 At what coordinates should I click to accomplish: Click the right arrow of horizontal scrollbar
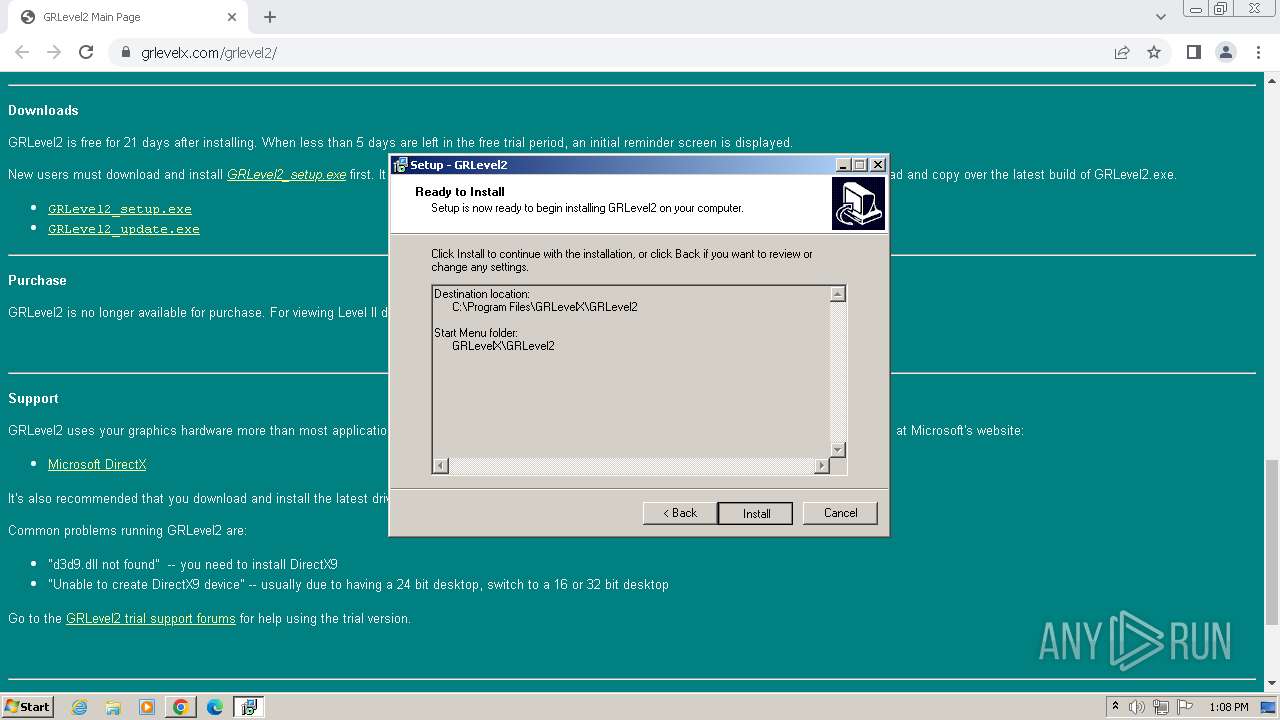point(822,466)
